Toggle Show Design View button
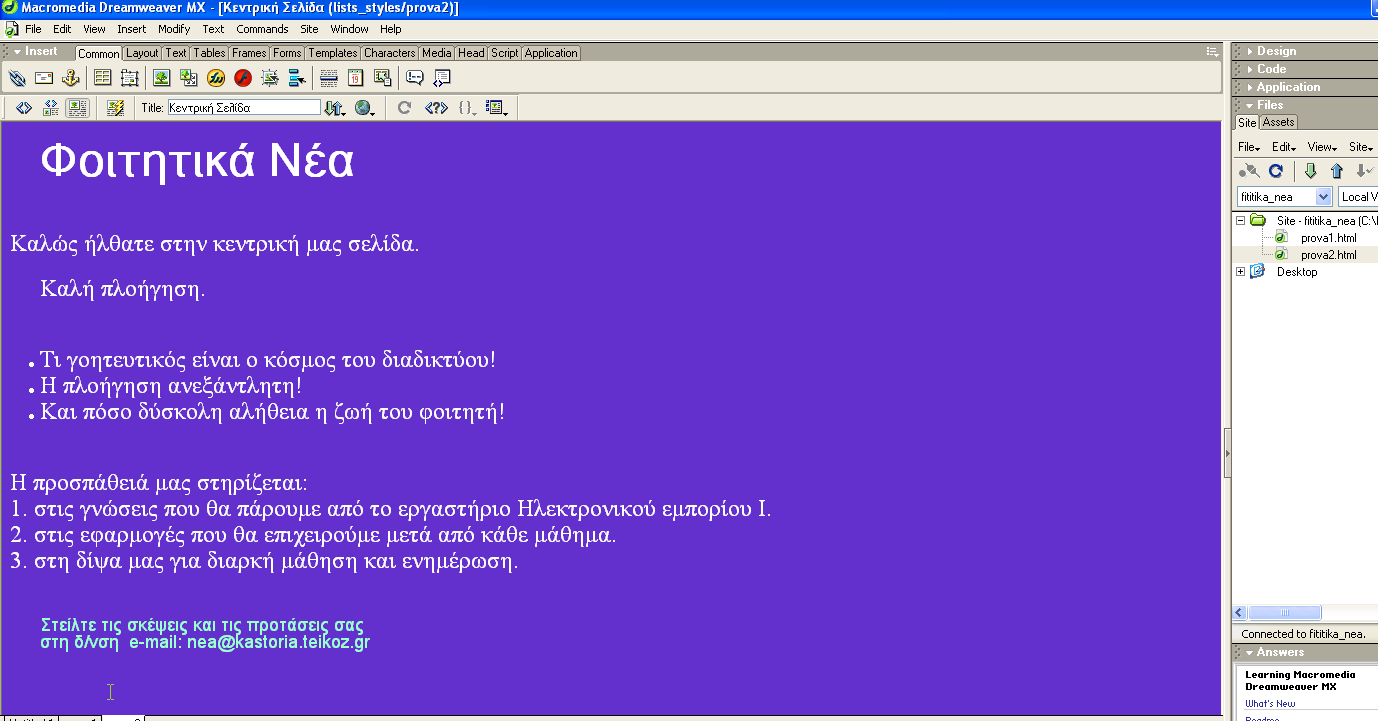This screenshot has height=721, width=1378. 77,107
